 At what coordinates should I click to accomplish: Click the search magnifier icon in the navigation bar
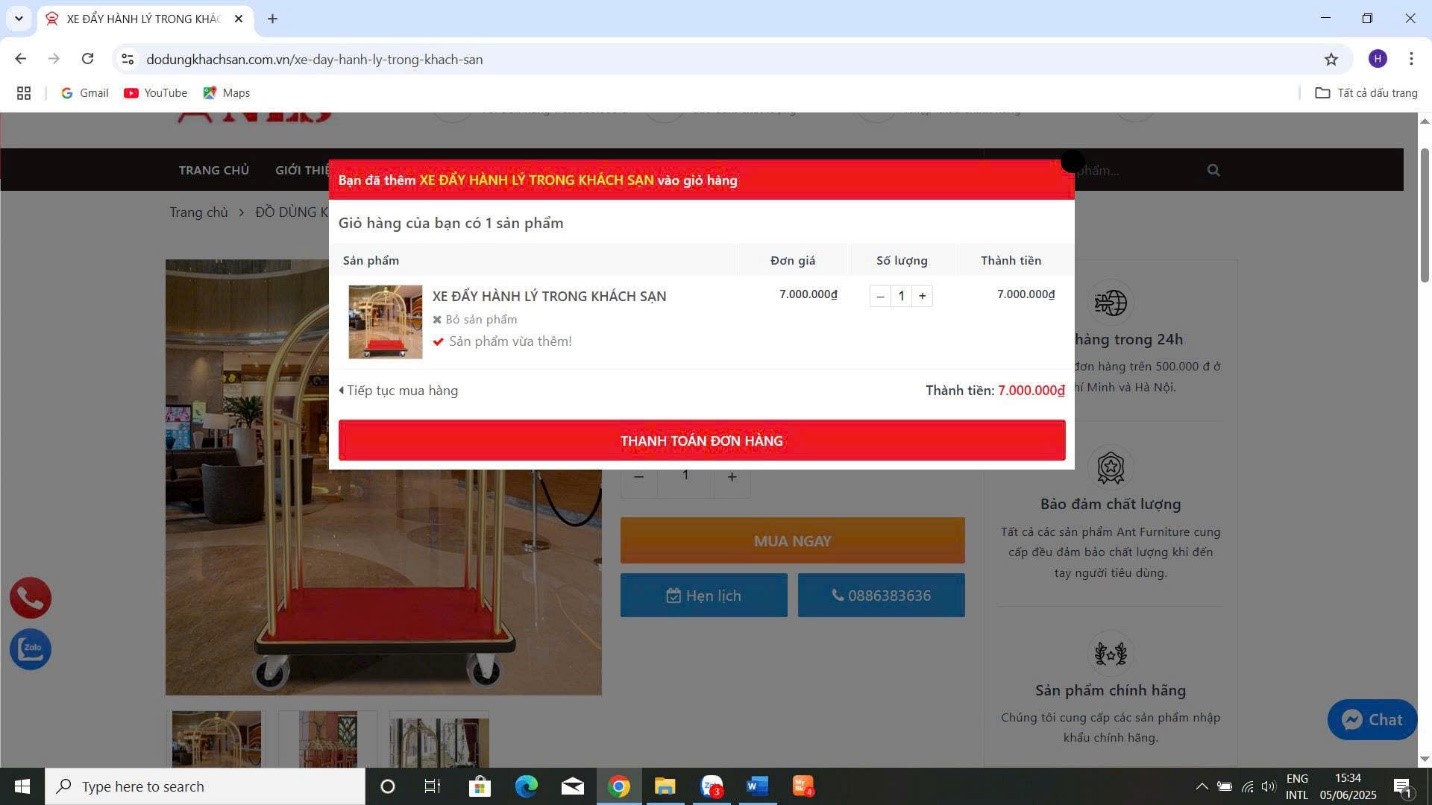coord(1213,170)
